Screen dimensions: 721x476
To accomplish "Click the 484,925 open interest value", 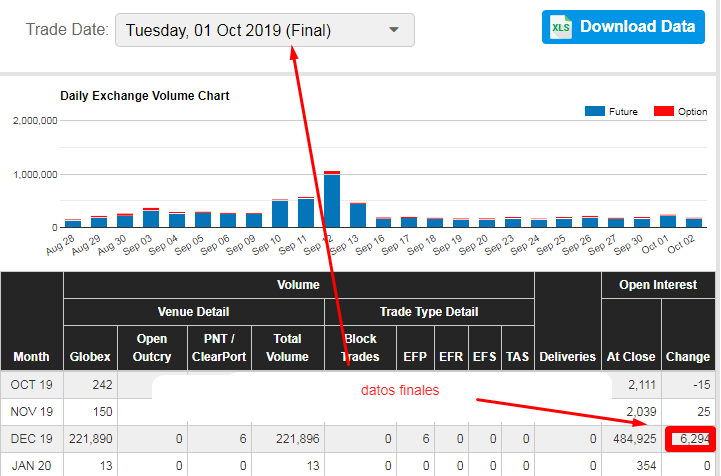I will tap(630, 438).
